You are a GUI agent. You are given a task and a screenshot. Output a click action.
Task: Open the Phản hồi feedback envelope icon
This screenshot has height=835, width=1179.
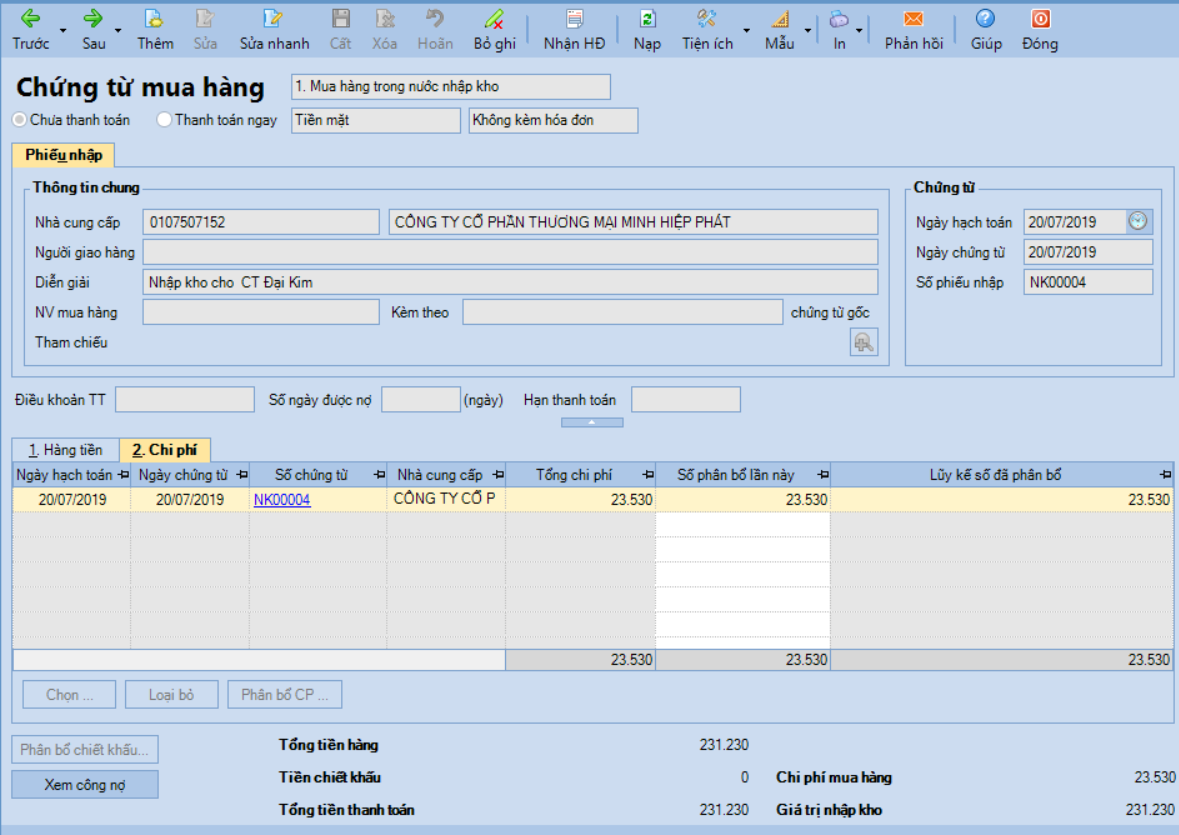(x=912, y=19)
